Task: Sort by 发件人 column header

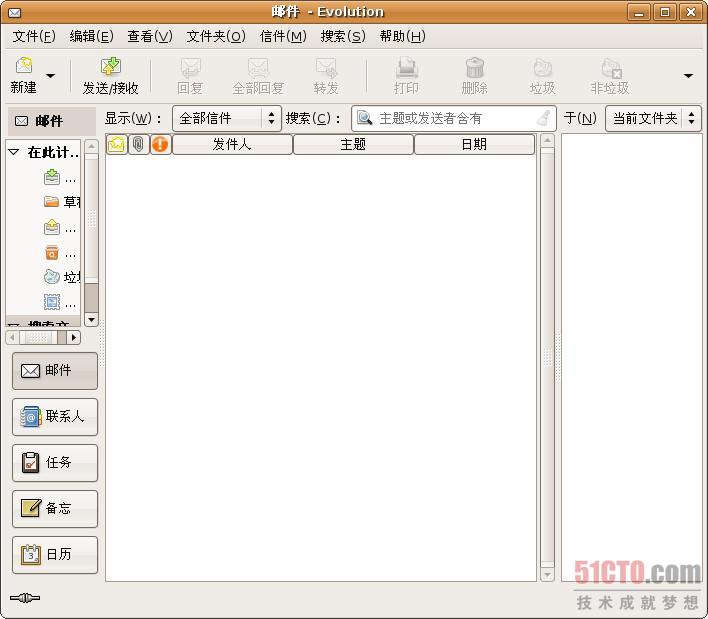Action: point(232,144)
